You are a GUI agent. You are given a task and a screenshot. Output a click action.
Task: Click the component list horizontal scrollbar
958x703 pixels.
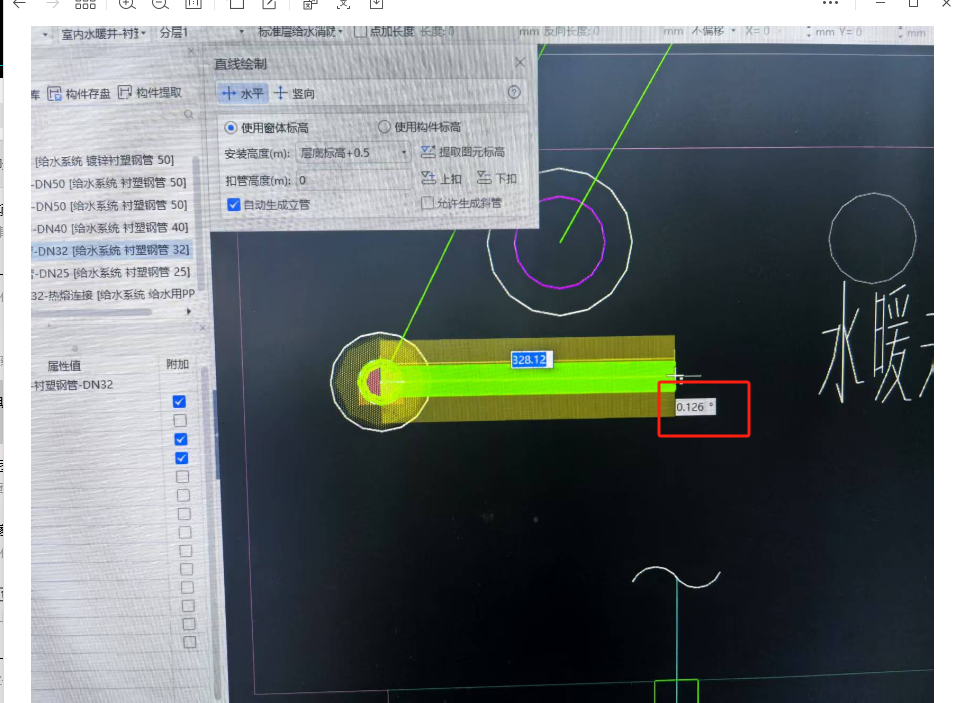(92, 312)
